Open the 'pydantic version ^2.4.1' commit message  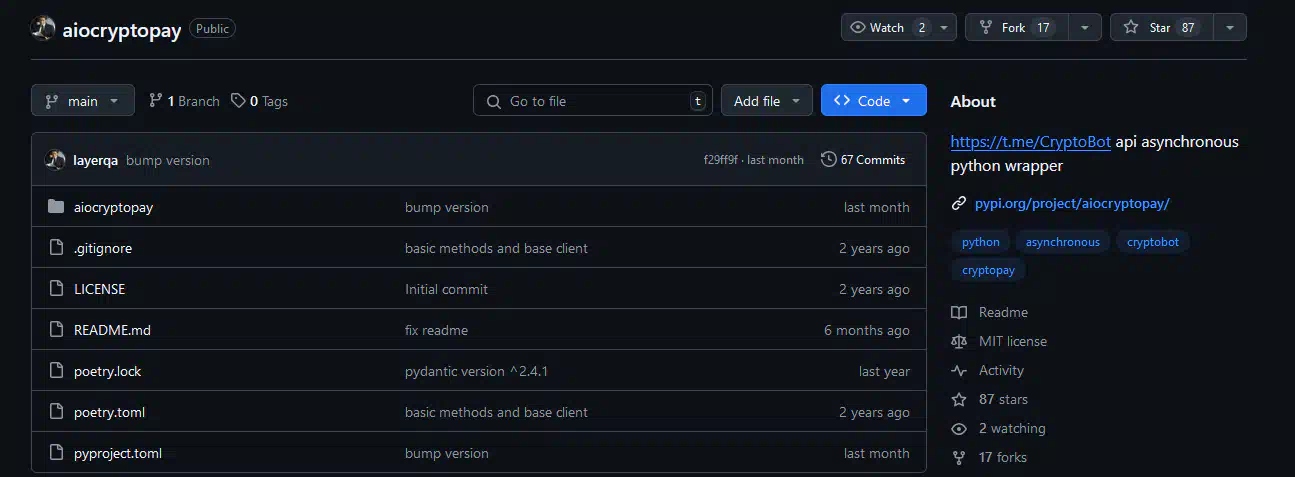click(x=476, y=371)
